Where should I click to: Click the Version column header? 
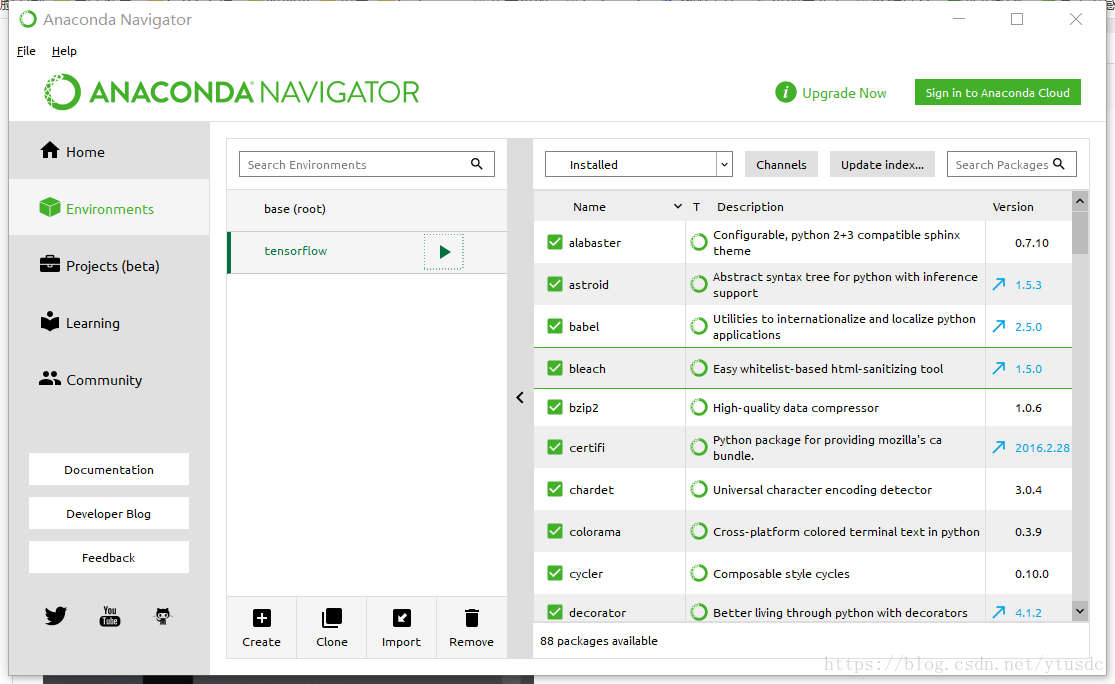(x=1013, y=207)
